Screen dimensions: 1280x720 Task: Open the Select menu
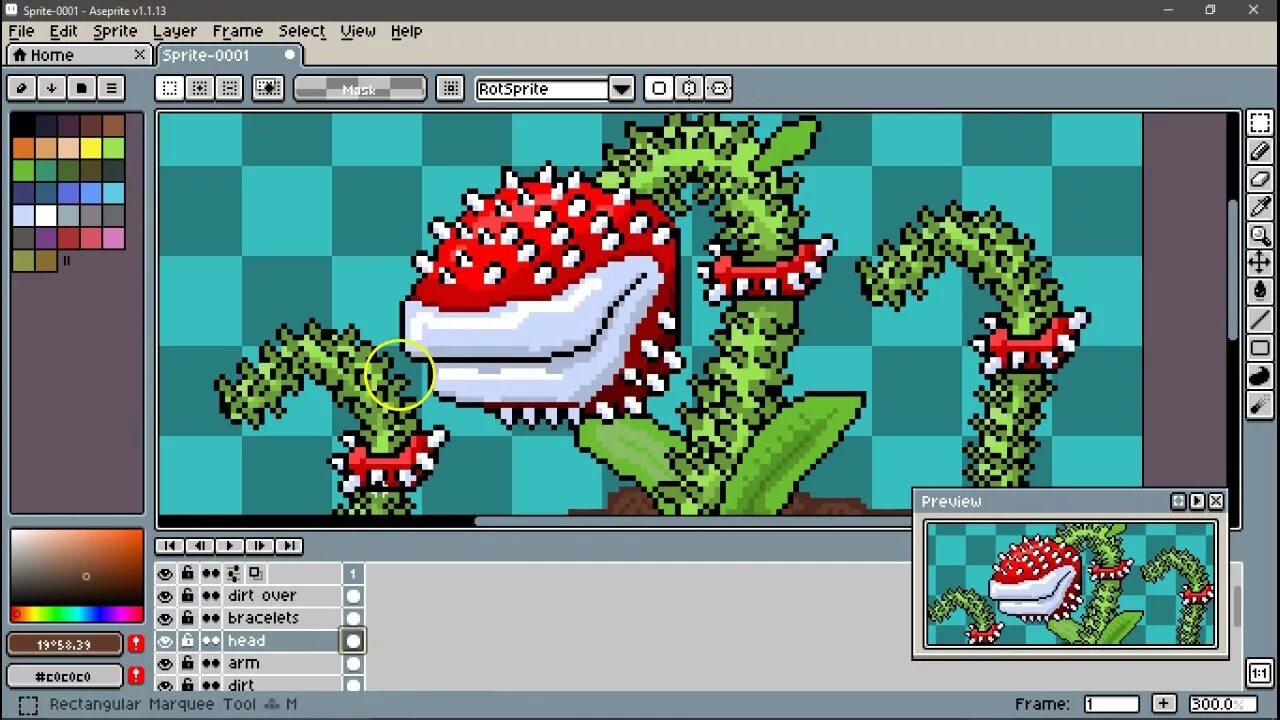302,31
